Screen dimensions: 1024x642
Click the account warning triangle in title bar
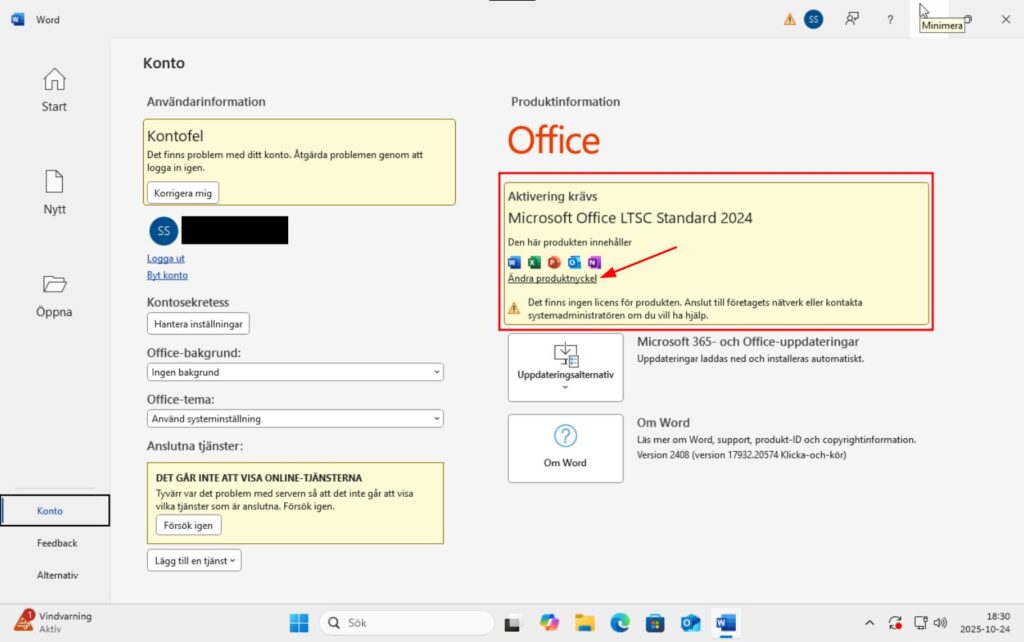[x=790, y=19]
